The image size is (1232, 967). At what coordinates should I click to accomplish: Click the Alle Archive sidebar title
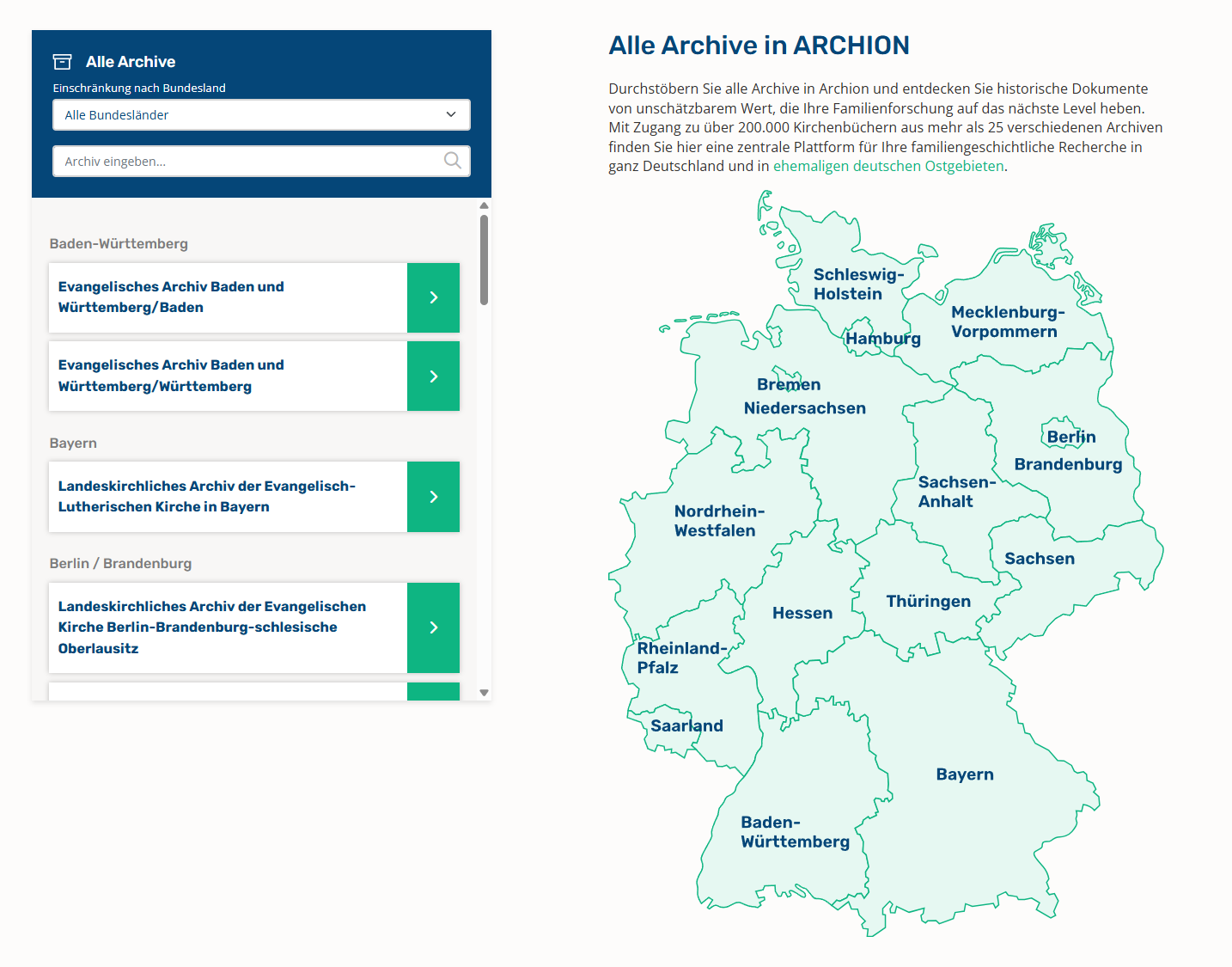[x=131, y=62]
